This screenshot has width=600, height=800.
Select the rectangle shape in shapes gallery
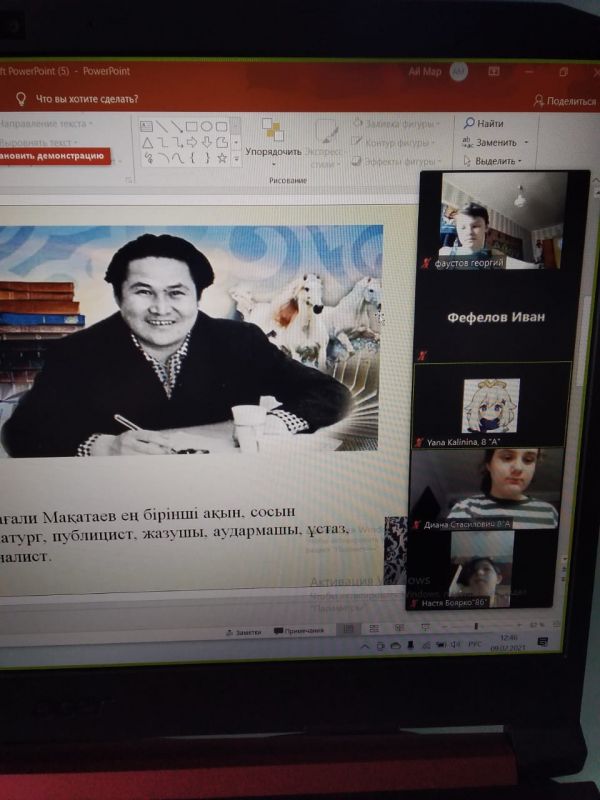coord(190,126)
